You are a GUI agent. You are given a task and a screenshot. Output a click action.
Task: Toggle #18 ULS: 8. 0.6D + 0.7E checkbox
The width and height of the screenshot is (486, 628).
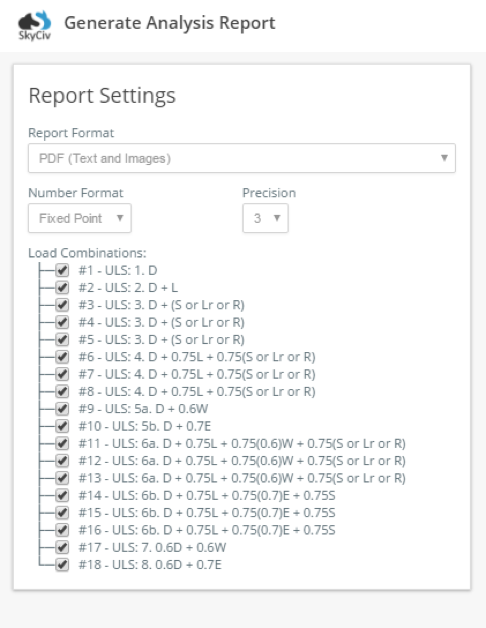point(62,565)
